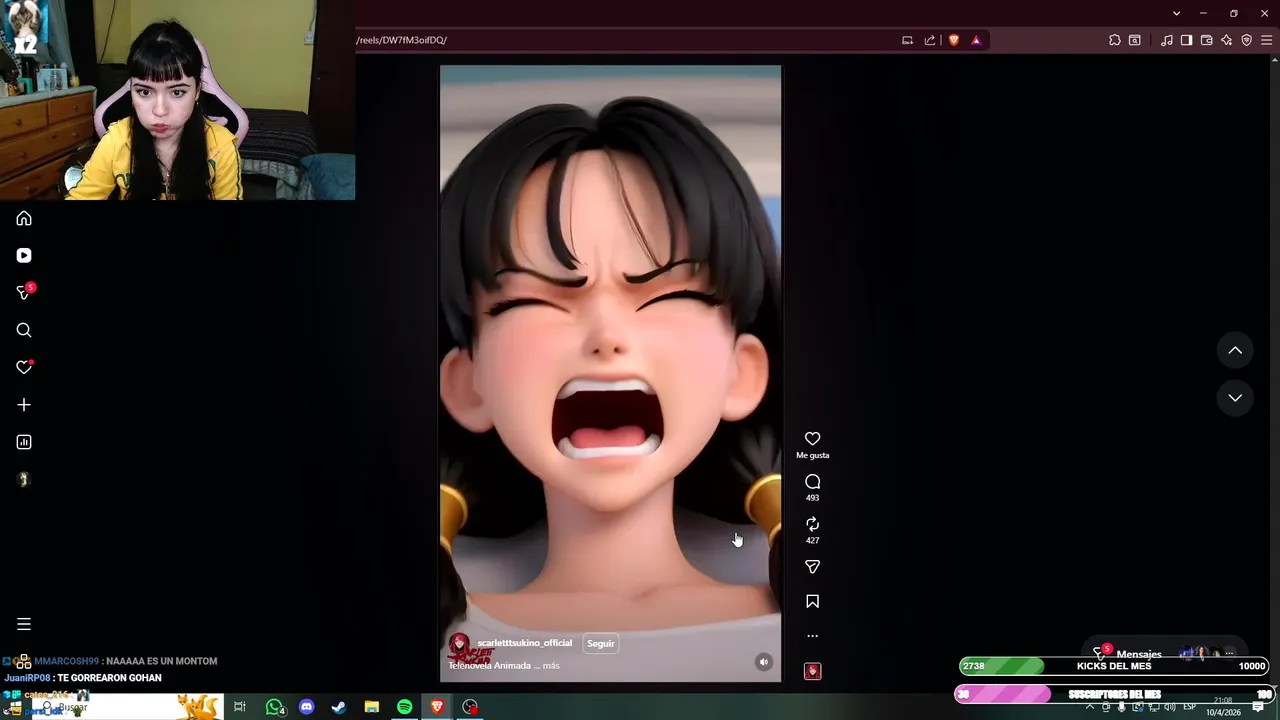1280x720 pixels.
Task: Like the reel with heart icon
Action: tap(812, 439)
